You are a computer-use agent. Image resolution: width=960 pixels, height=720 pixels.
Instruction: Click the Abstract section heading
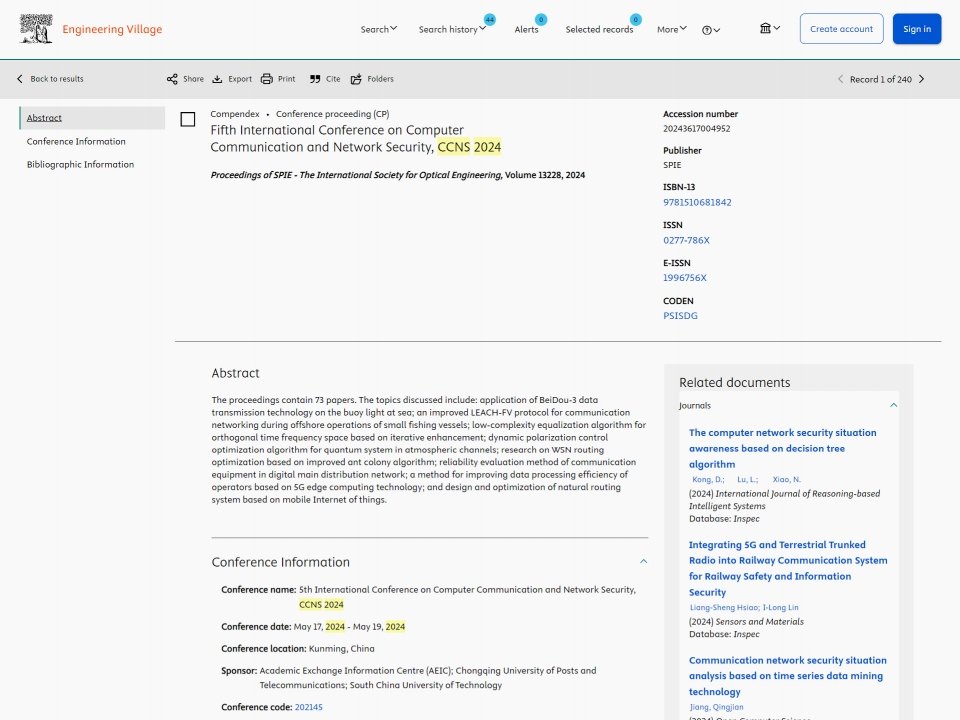[235, 373]
